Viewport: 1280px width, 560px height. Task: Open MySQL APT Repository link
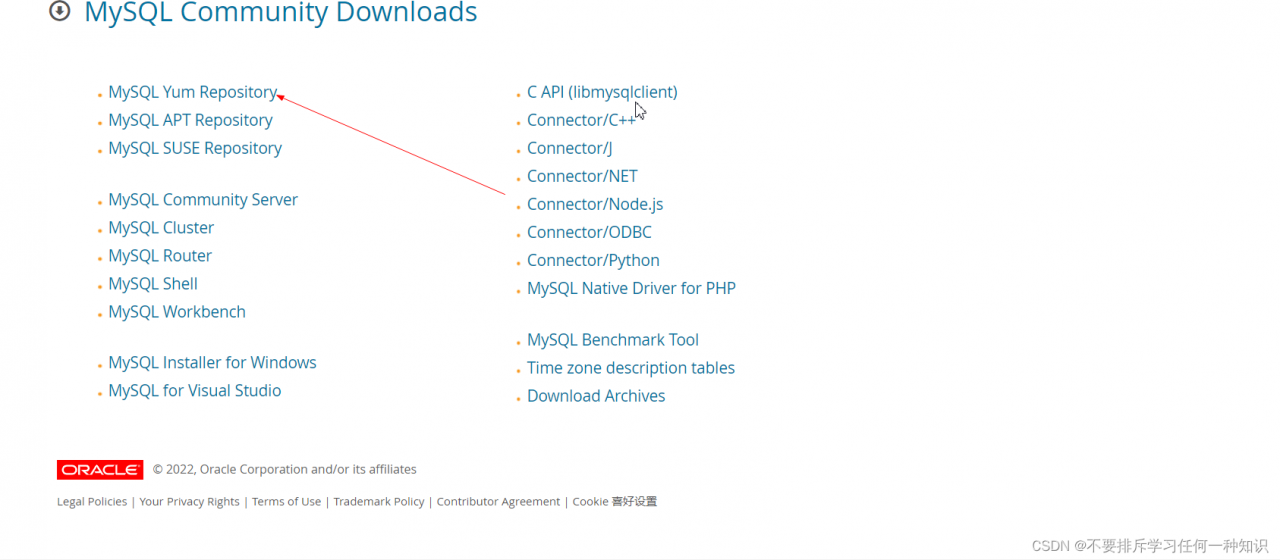pyautogui.click(x=190, y=120)
